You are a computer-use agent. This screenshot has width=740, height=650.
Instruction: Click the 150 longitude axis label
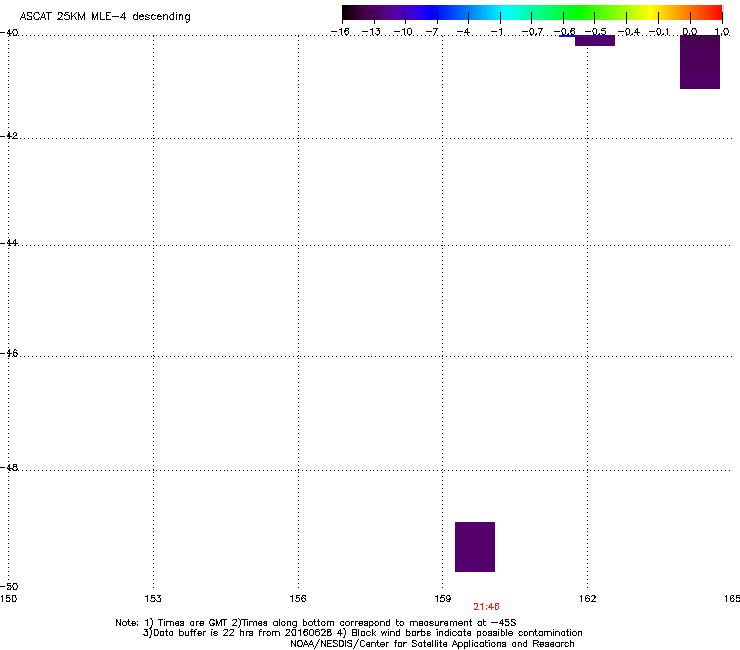[x=9, y=599]
